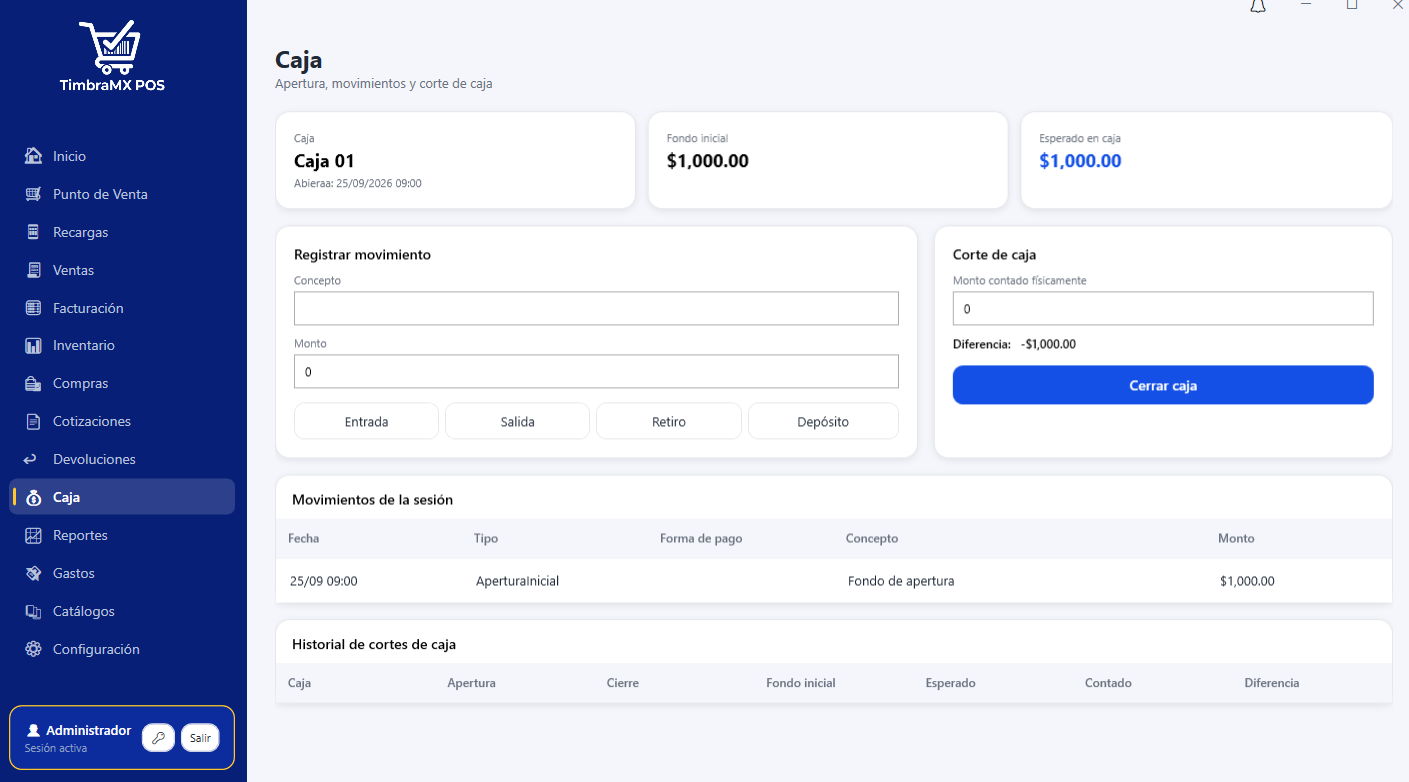Click the key icon button beside Administrador

(158, 738)
